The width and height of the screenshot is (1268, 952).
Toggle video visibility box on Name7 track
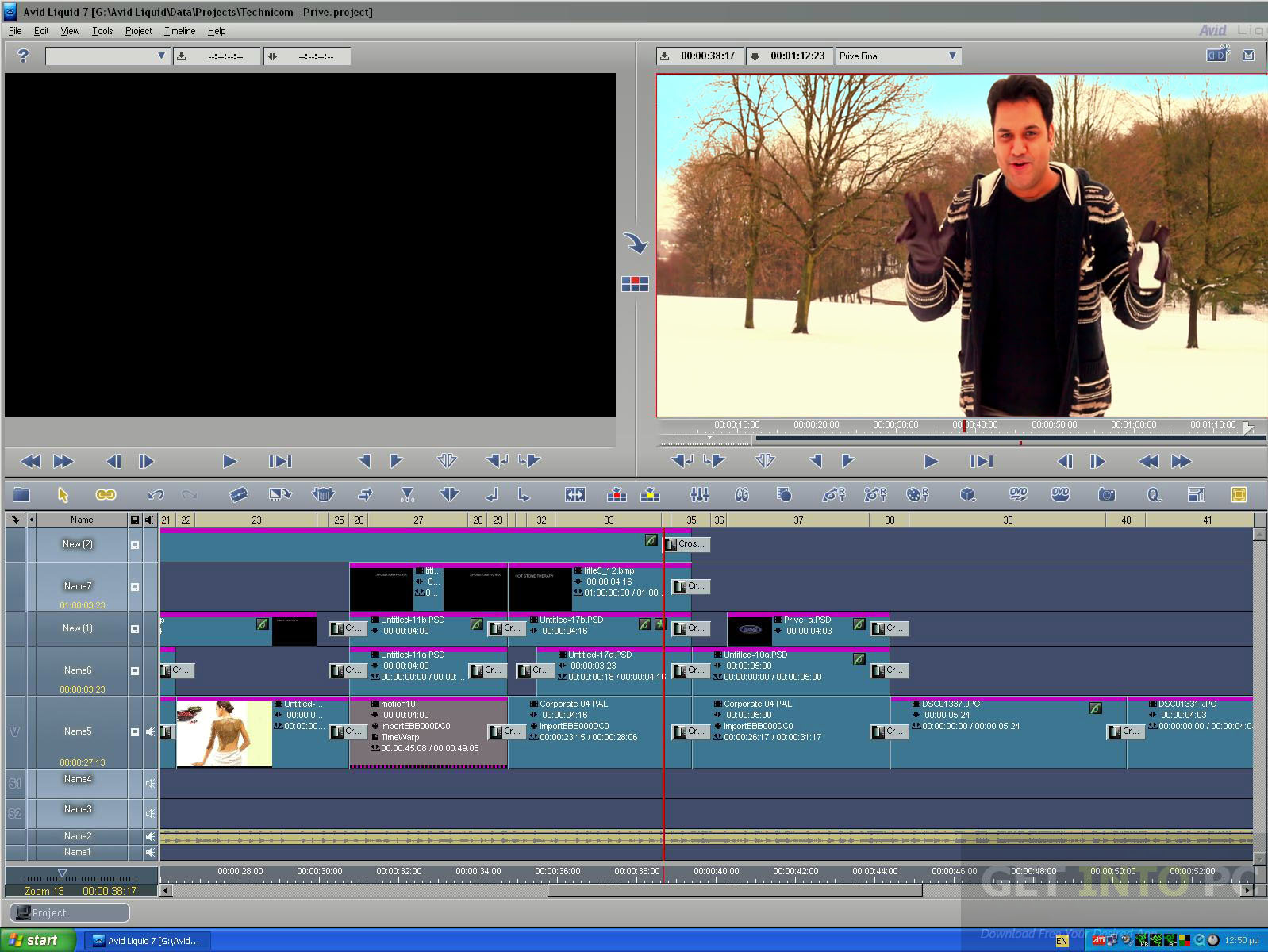click(x=135, y=587)
